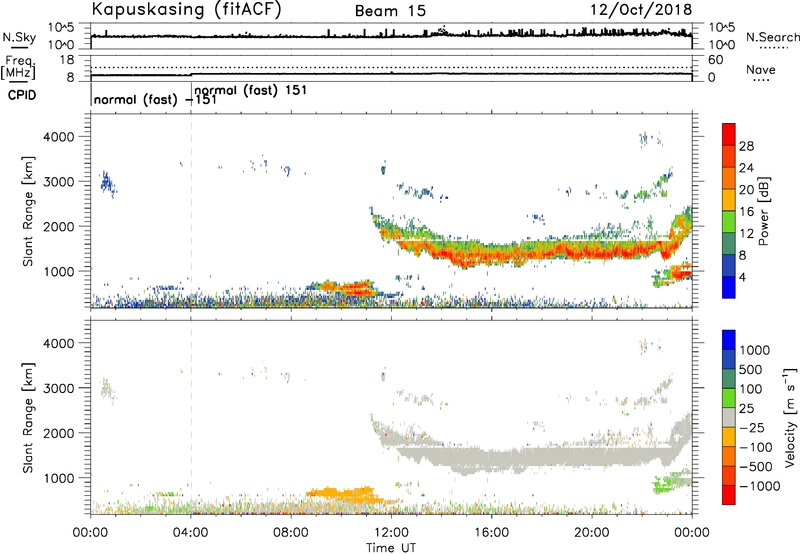
Task: Click the gray velocity band near 16:00 UT
Action: pyautogui.click(x=491, y=458)
